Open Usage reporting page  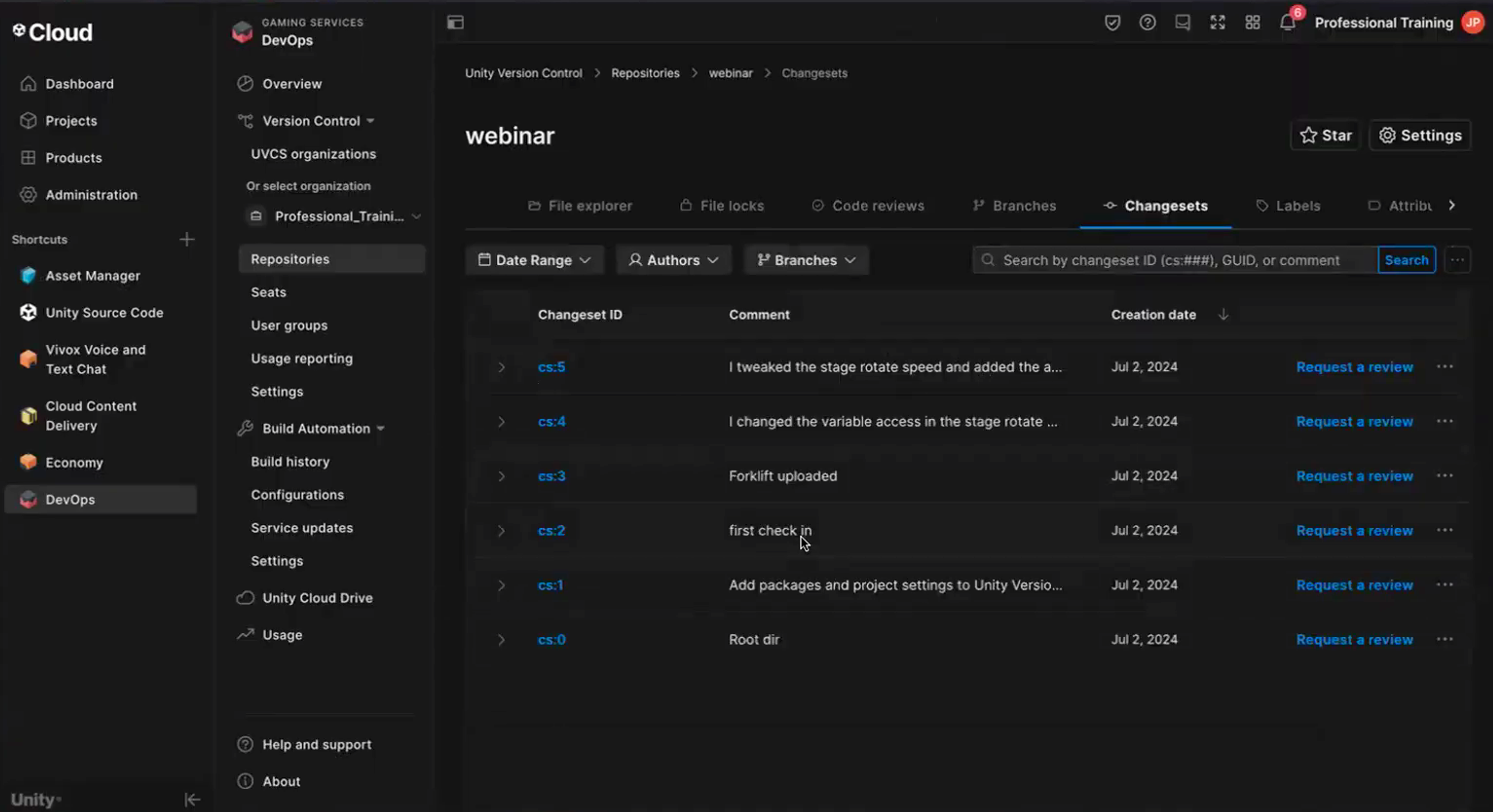coord(301,359)
